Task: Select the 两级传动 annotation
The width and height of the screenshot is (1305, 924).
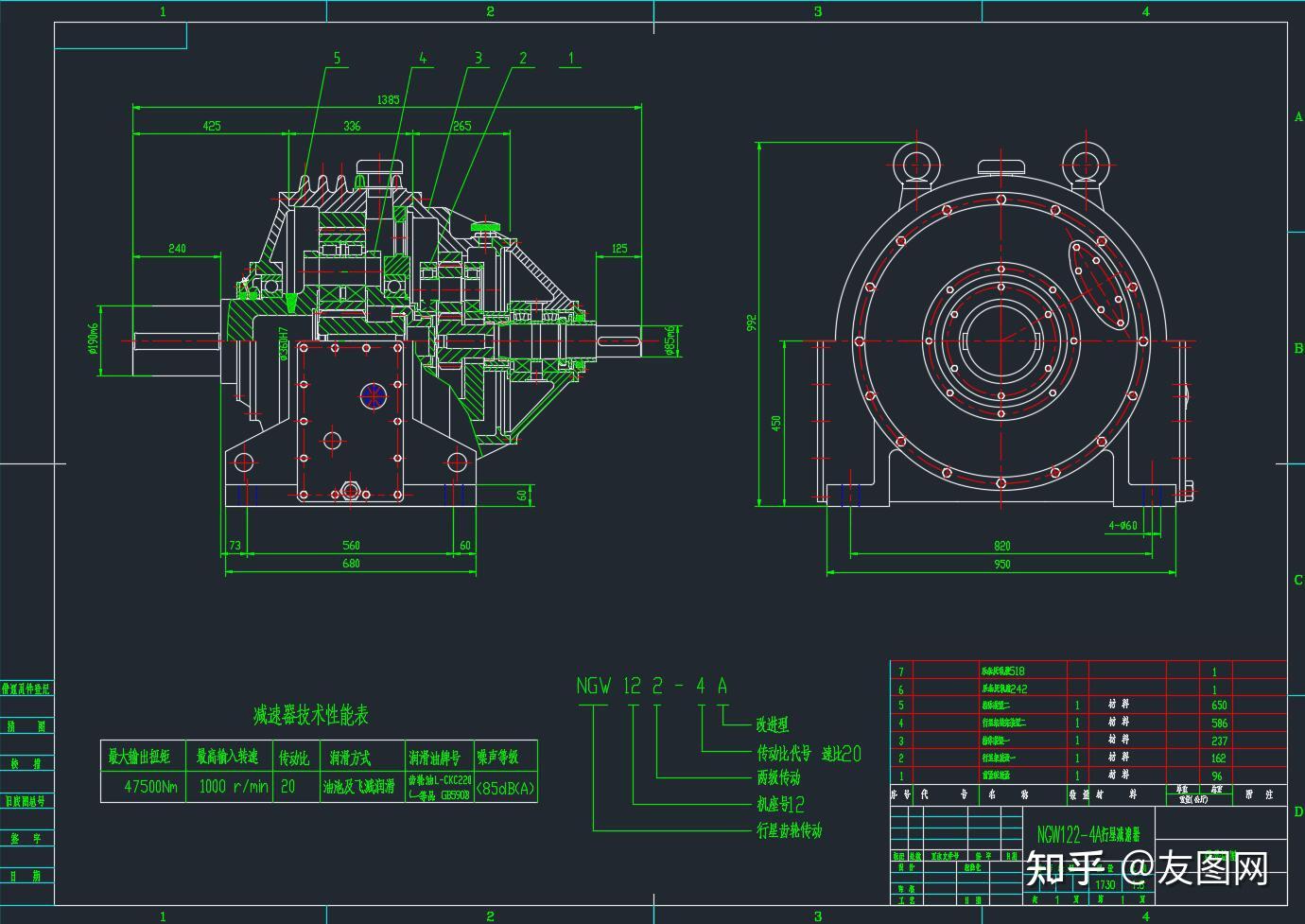Action: pos(778,777)
